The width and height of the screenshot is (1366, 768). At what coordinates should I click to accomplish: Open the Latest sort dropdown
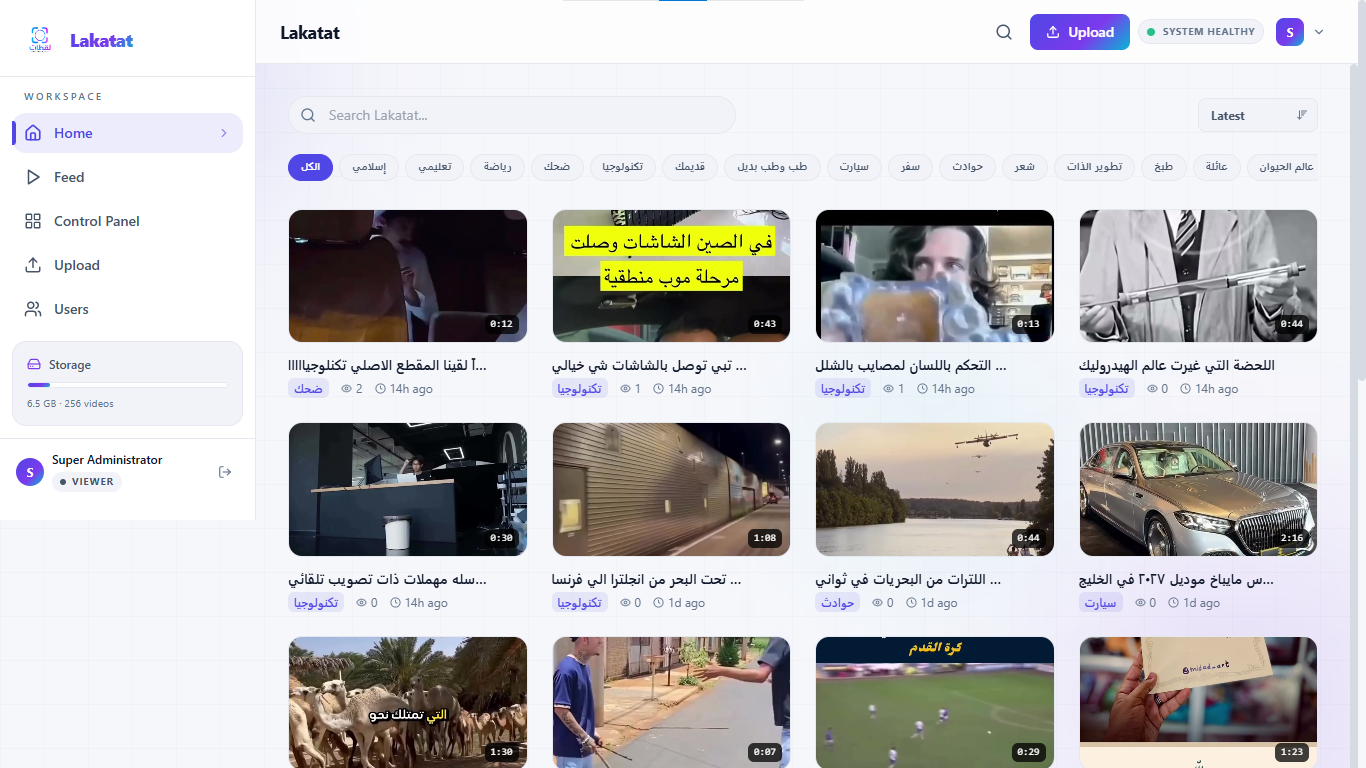click(x=1258, y=115)
